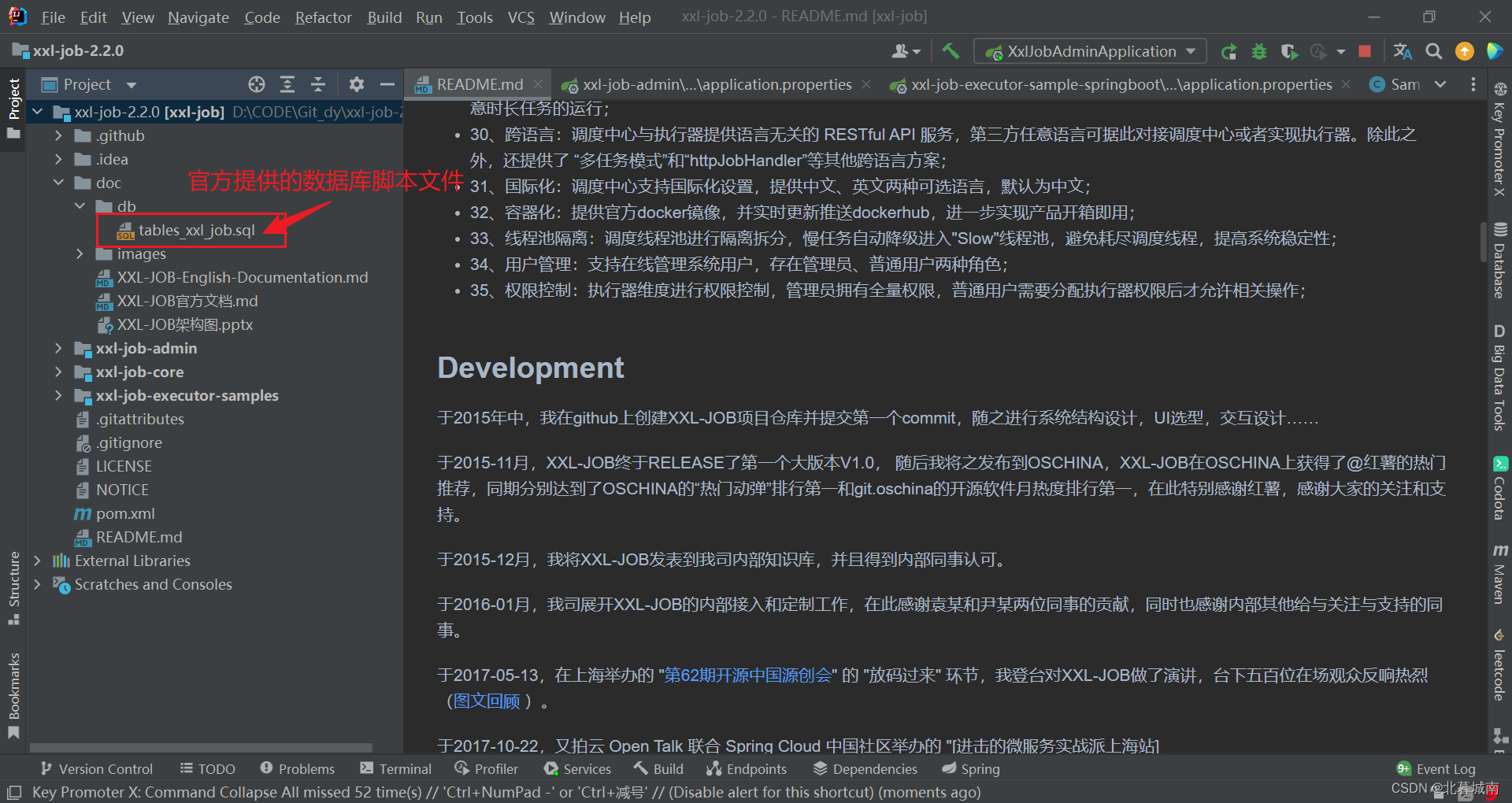Viewport: 1512px width, 803px height.
Task: Select pom.xml in project tree
Action: coord(125,513)
